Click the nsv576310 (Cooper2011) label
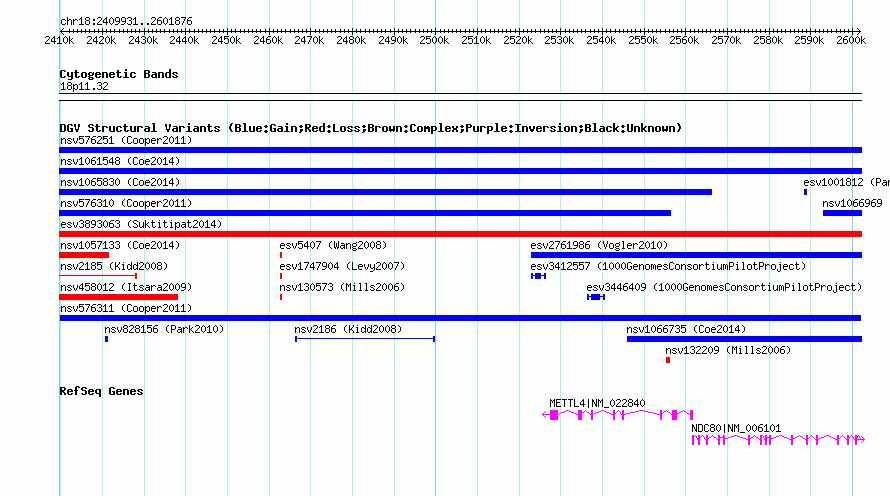890x496 pixels. pyautogui.click(x=126, y=203)
